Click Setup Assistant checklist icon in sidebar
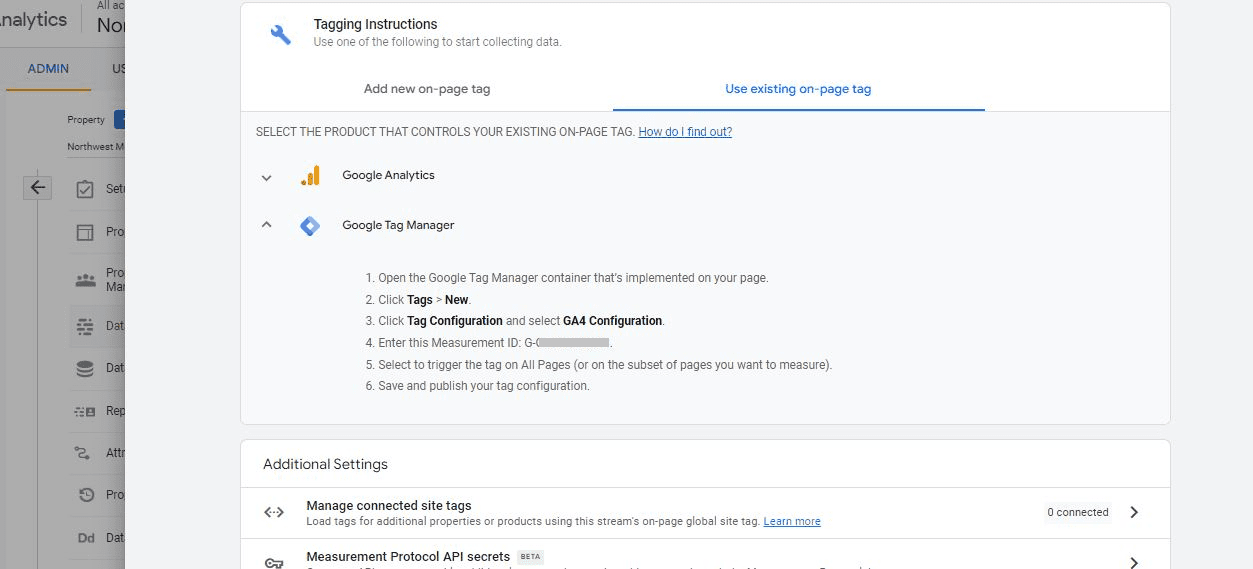This screenshot has width=1253, height=569. (86, 189)
